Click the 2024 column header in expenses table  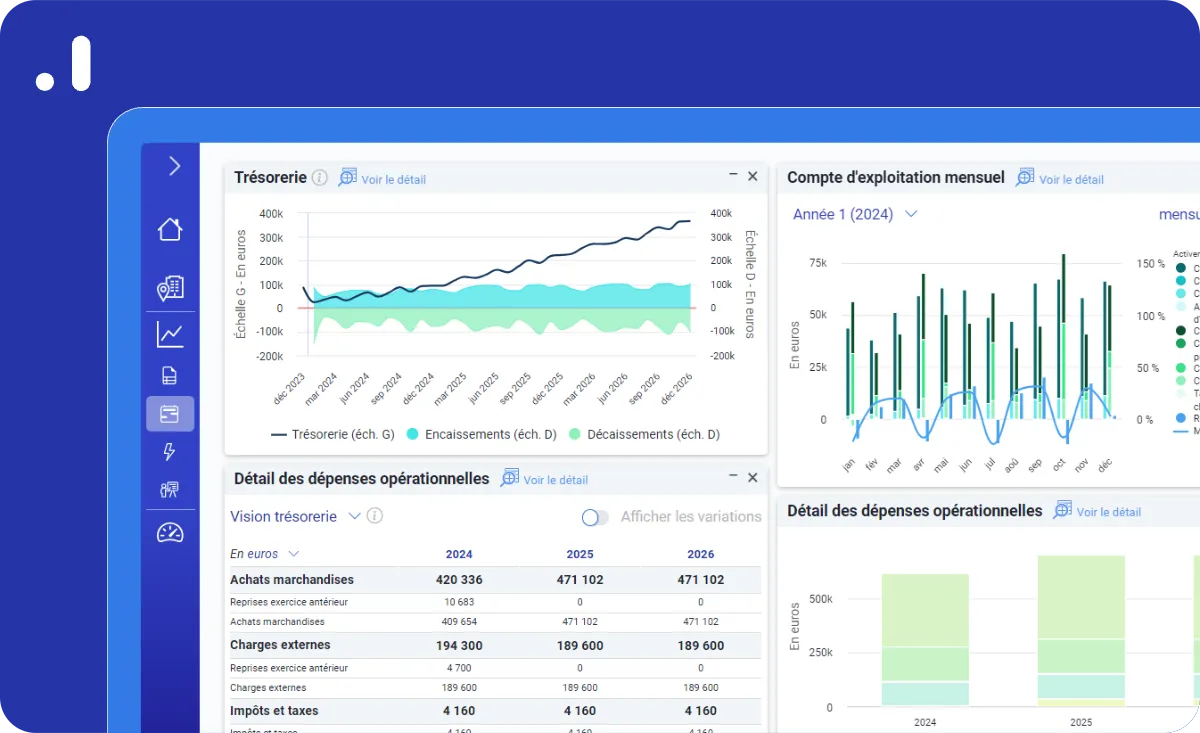(x=459, y=554)
